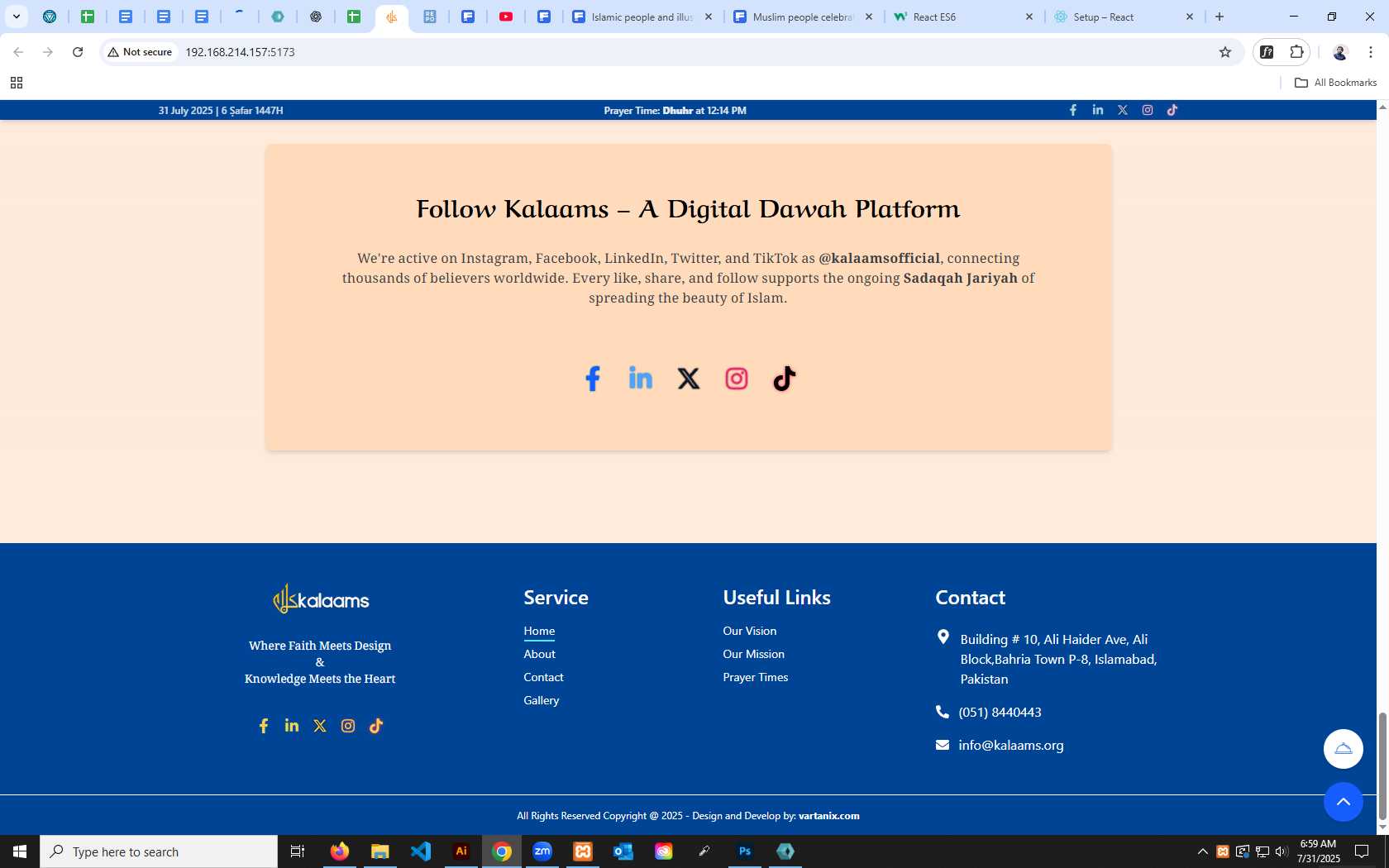Open the Chrome extensions puzzle icon

pos(1296,52)
